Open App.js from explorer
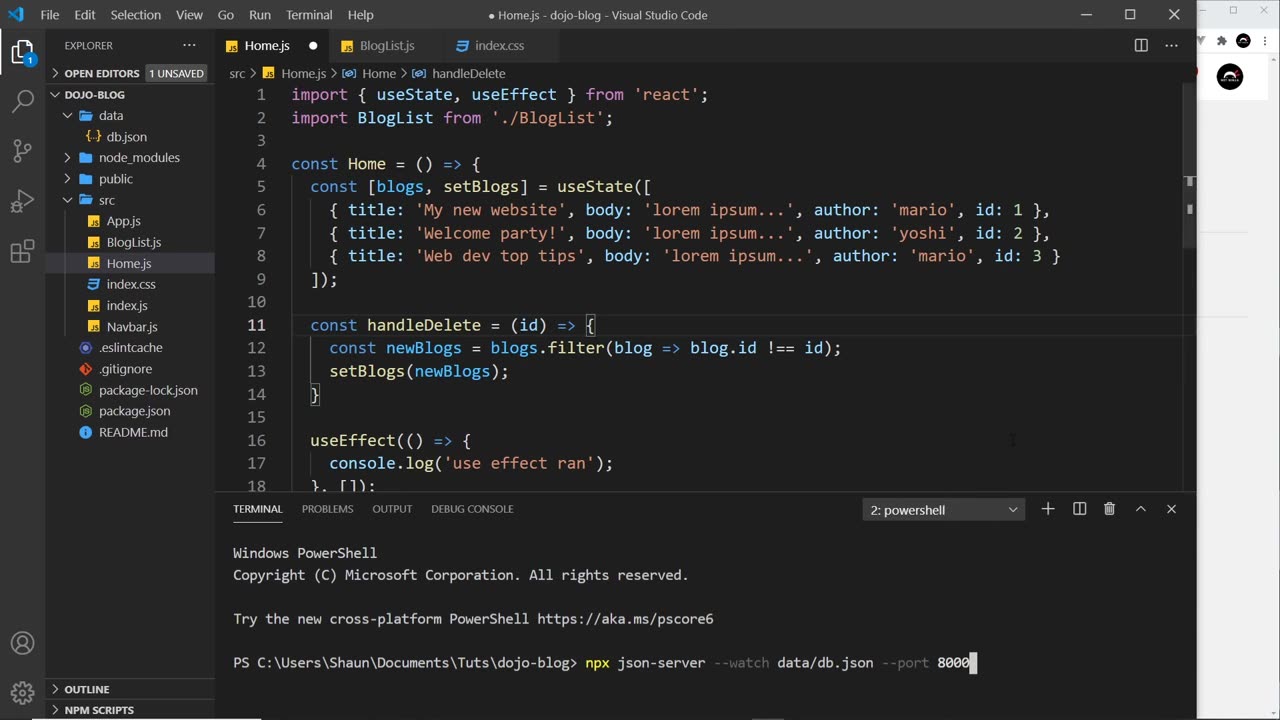 tap(130, 221)
